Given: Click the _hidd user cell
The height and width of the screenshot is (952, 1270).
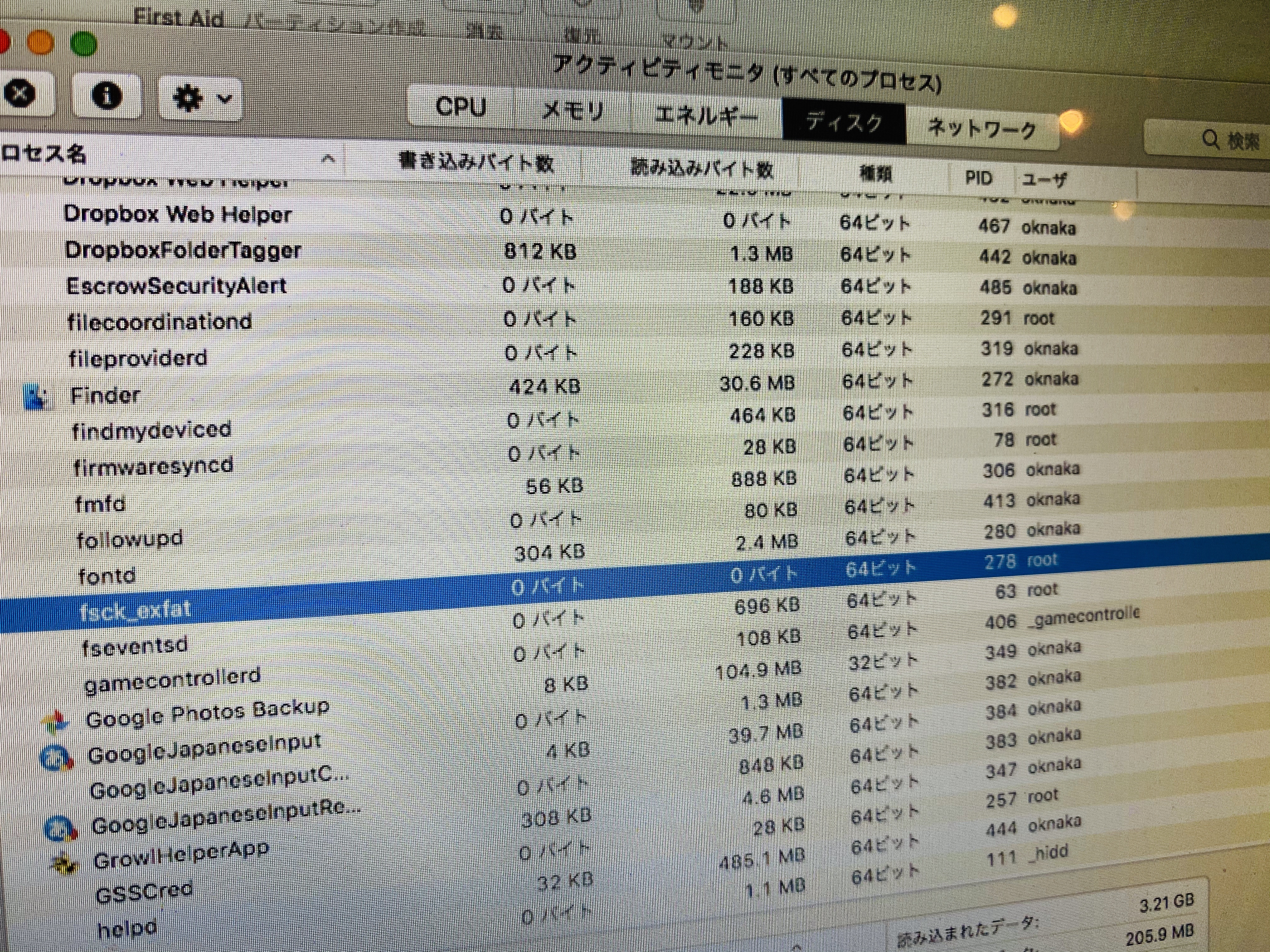Looking at the screenshot, I should 1048,853.
